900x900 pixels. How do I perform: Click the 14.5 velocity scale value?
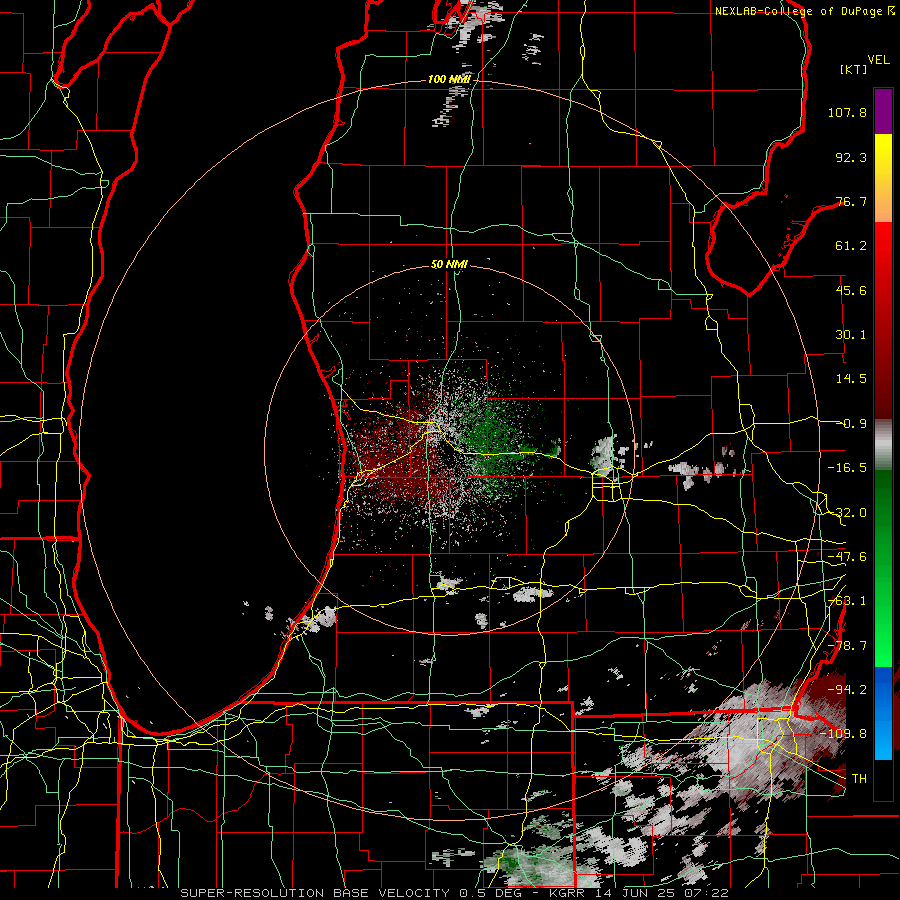tap(851, 379)
